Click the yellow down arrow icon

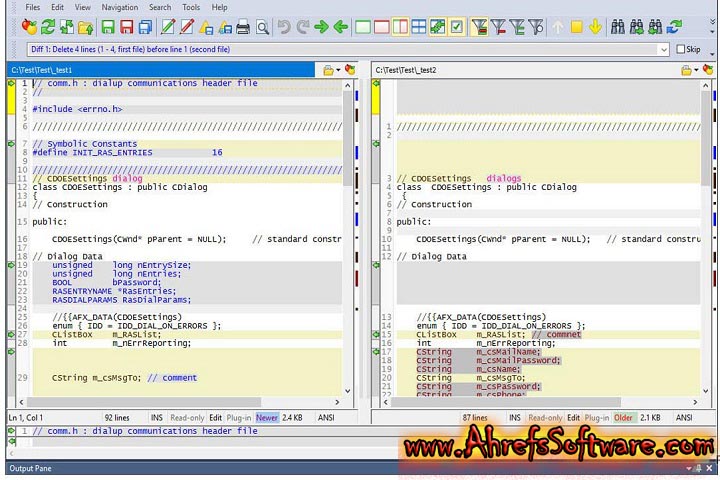[x=596, y=27]
